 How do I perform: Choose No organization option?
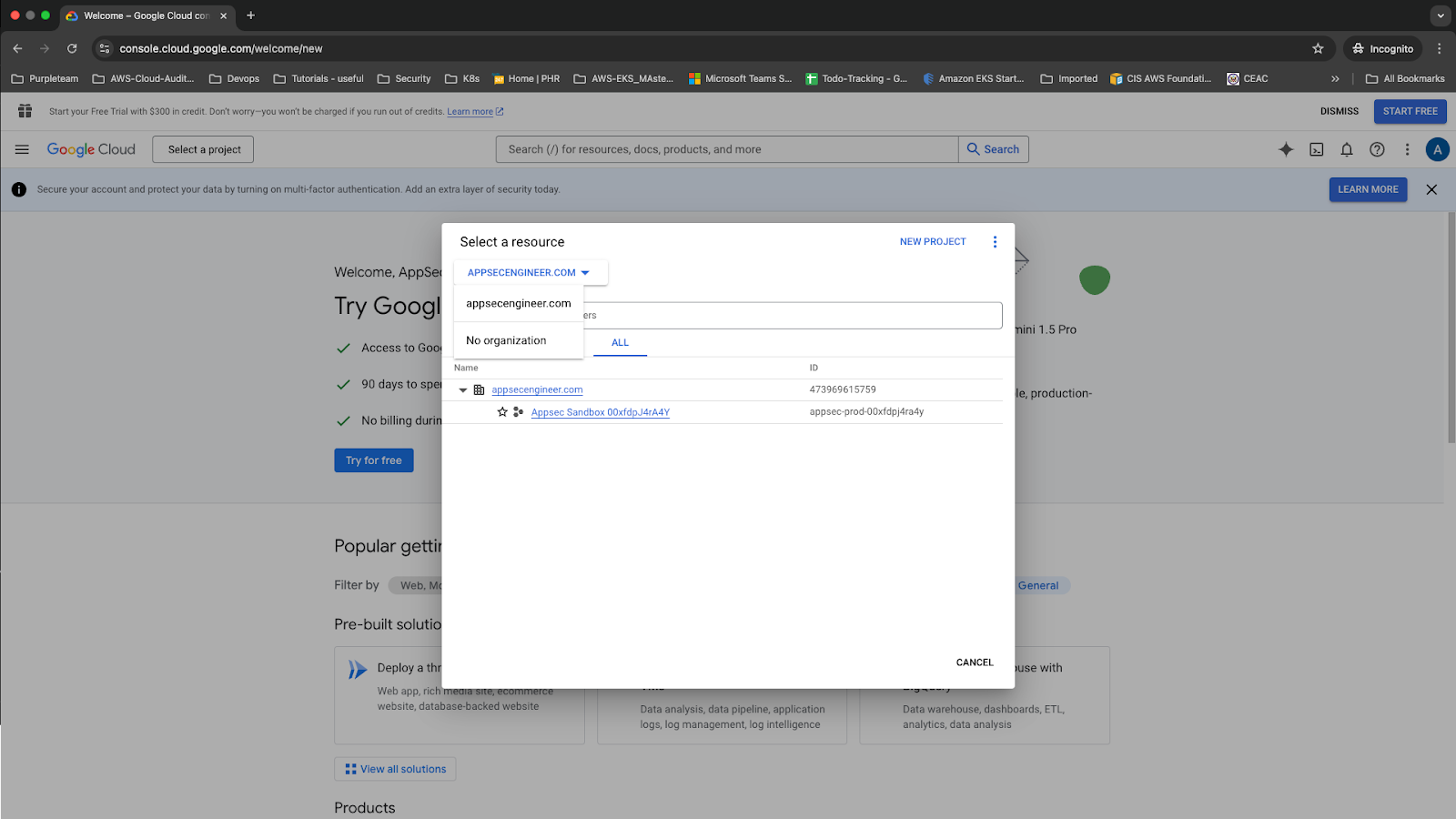519,340
